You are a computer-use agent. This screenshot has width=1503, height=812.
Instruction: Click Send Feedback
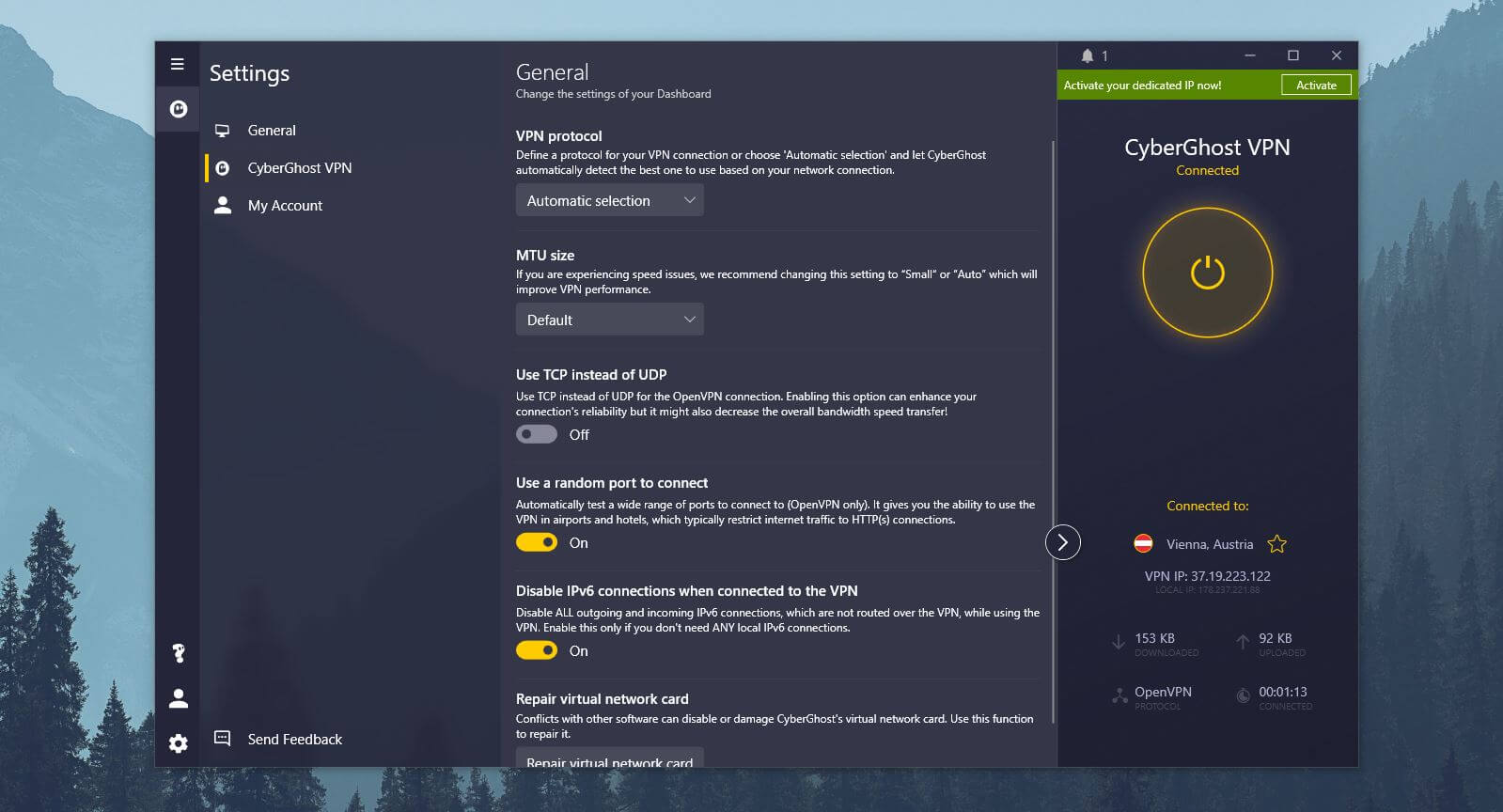point(294,740)
